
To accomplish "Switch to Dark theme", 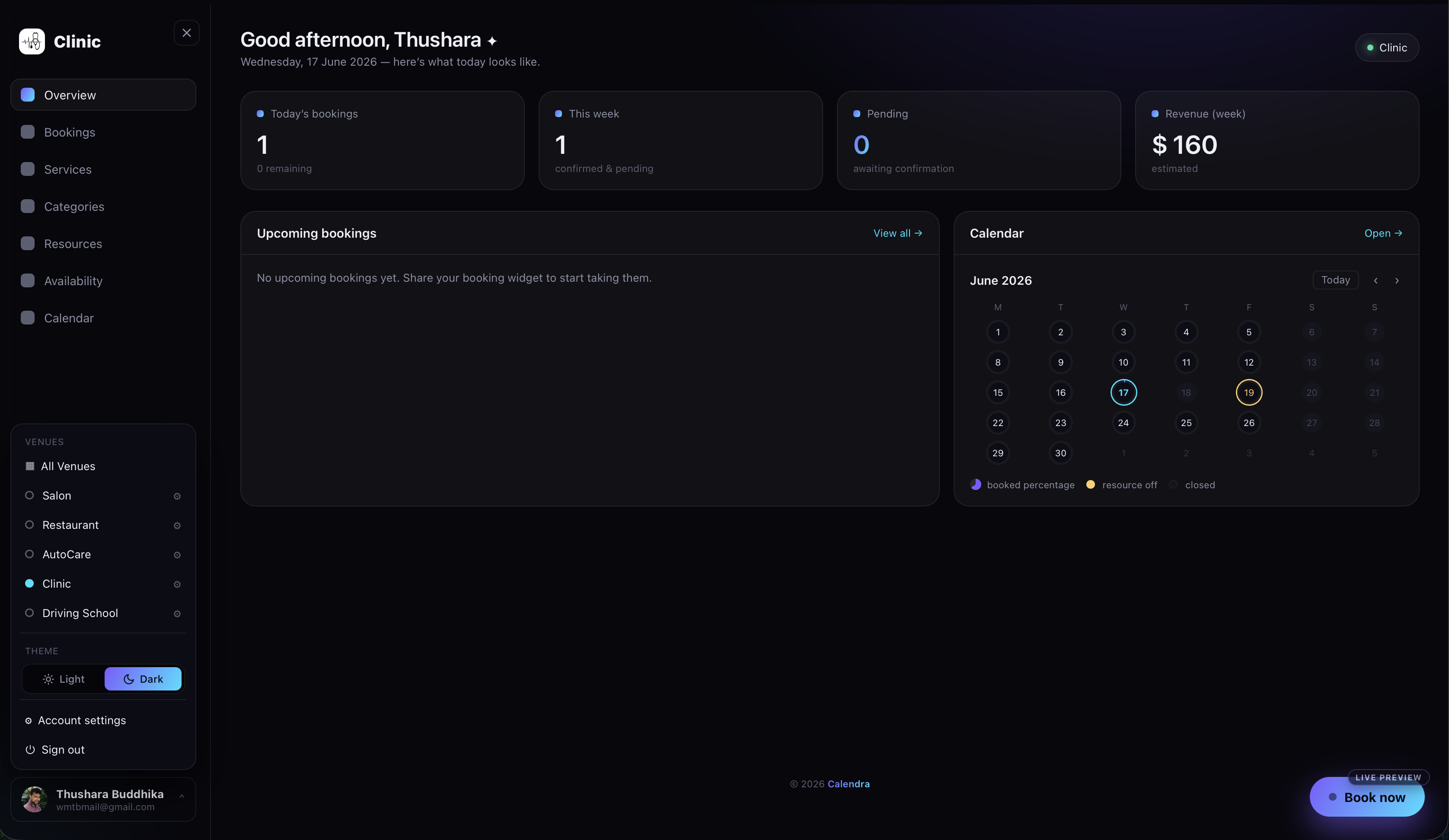I will click(143, 679).
